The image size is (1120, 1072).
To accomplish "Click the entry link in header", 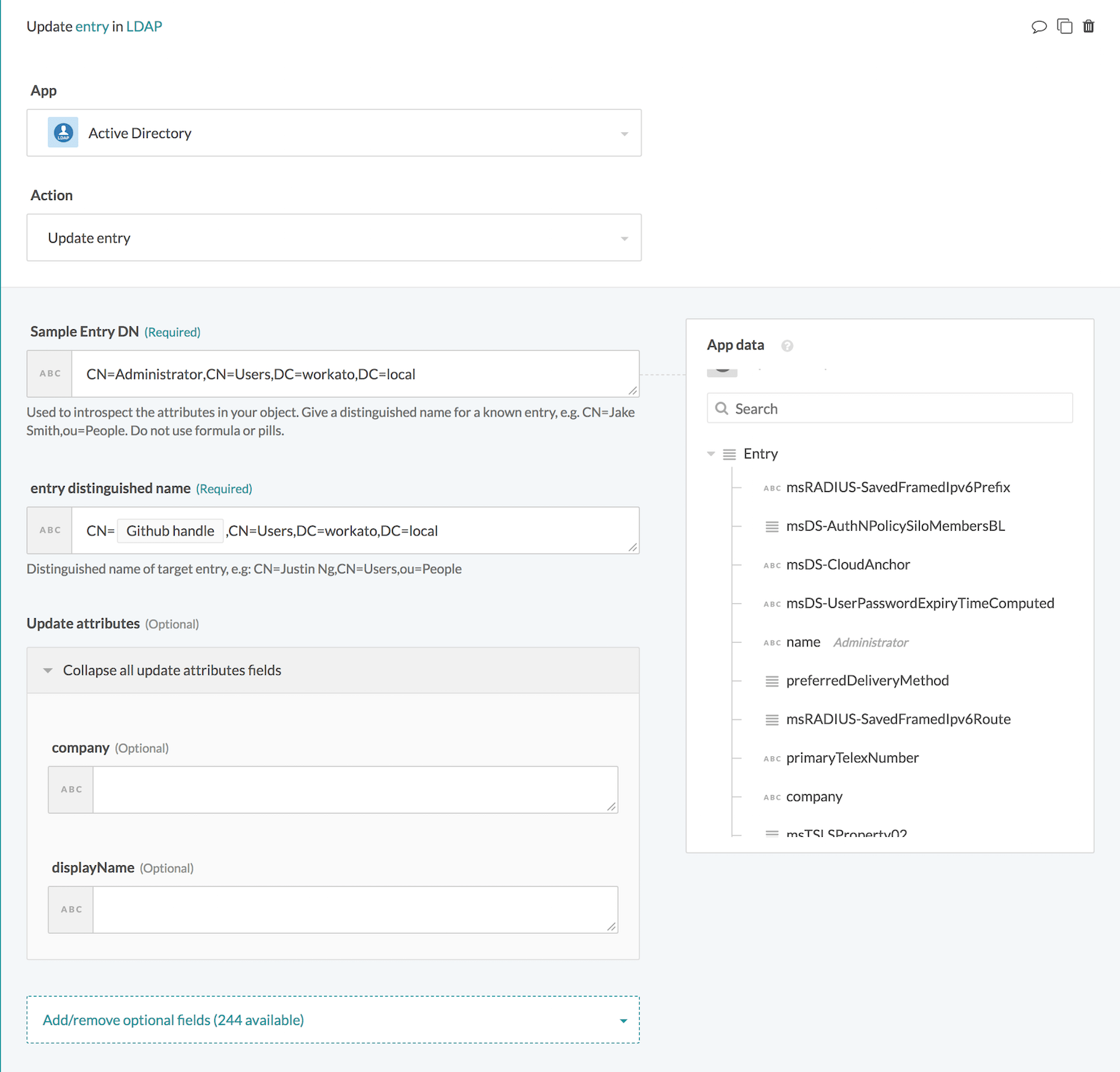I will click(x=92, y=27).
